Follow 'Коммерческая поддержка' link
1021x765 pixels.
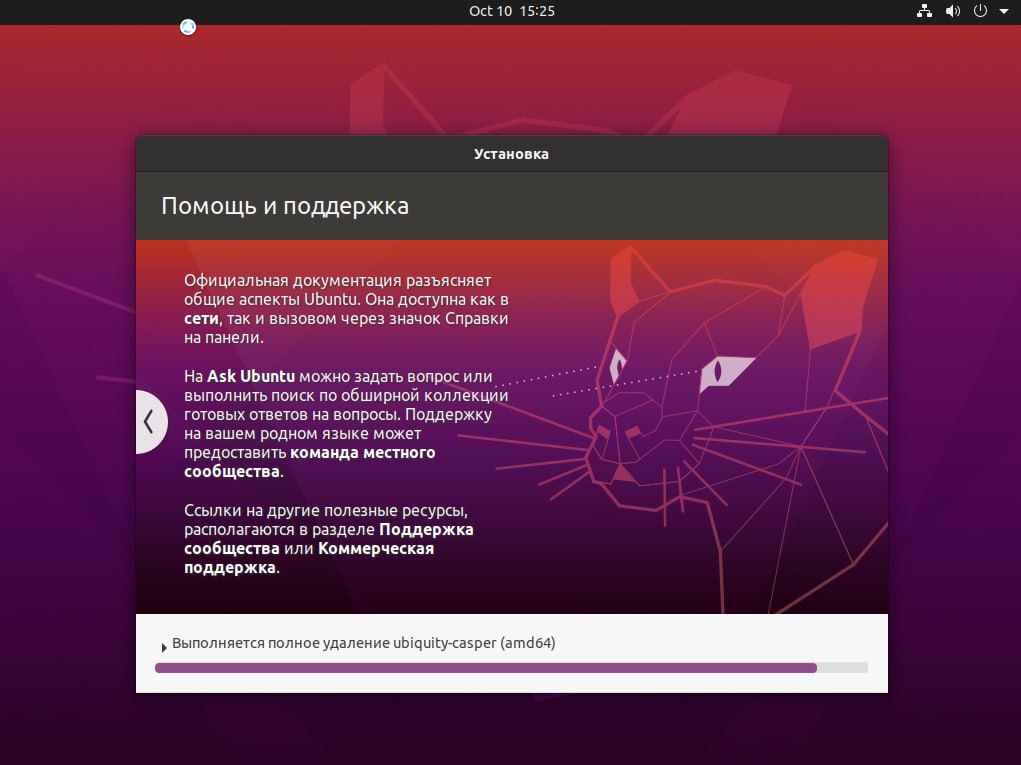(x=309, y=558)
